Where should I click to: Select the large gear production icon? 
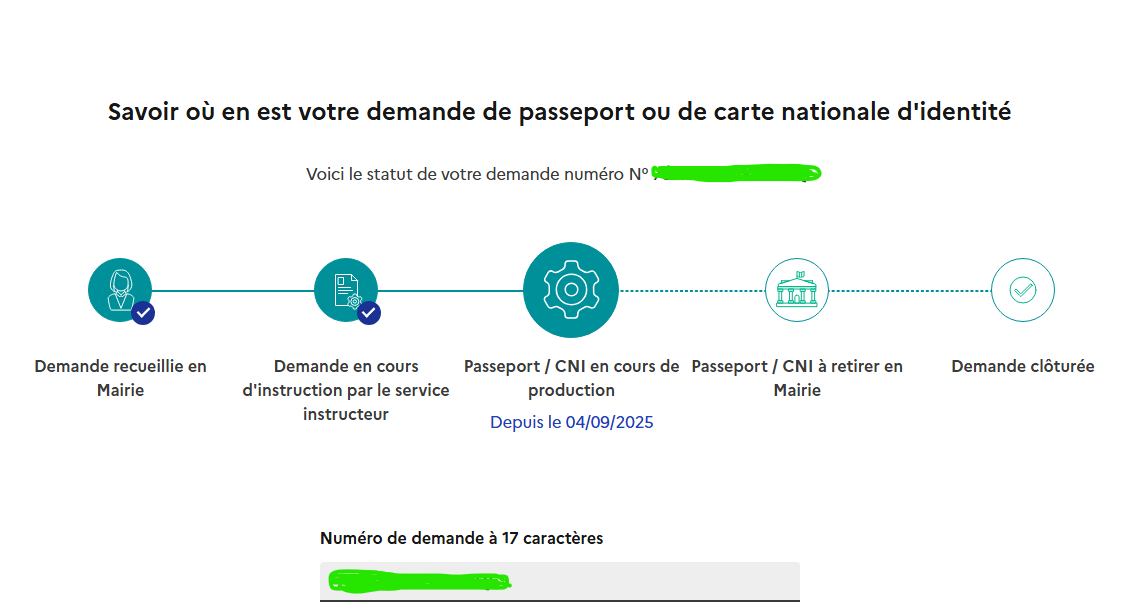[571, 290]
